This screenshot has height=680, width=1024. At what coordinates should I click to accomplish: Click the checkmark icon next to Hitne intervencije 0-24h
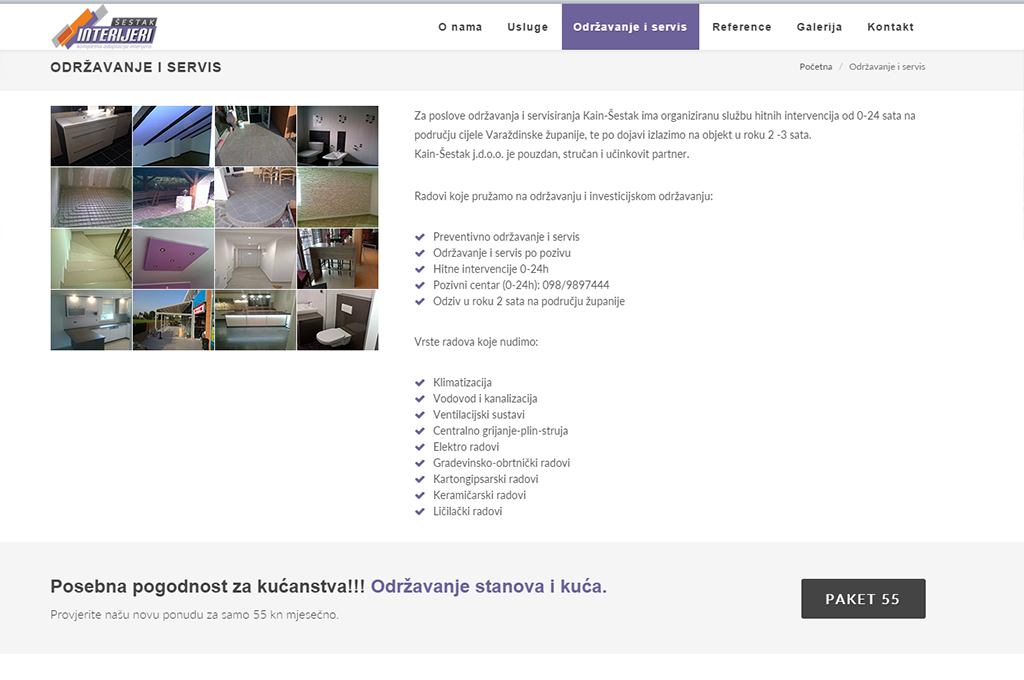[420, 269]
